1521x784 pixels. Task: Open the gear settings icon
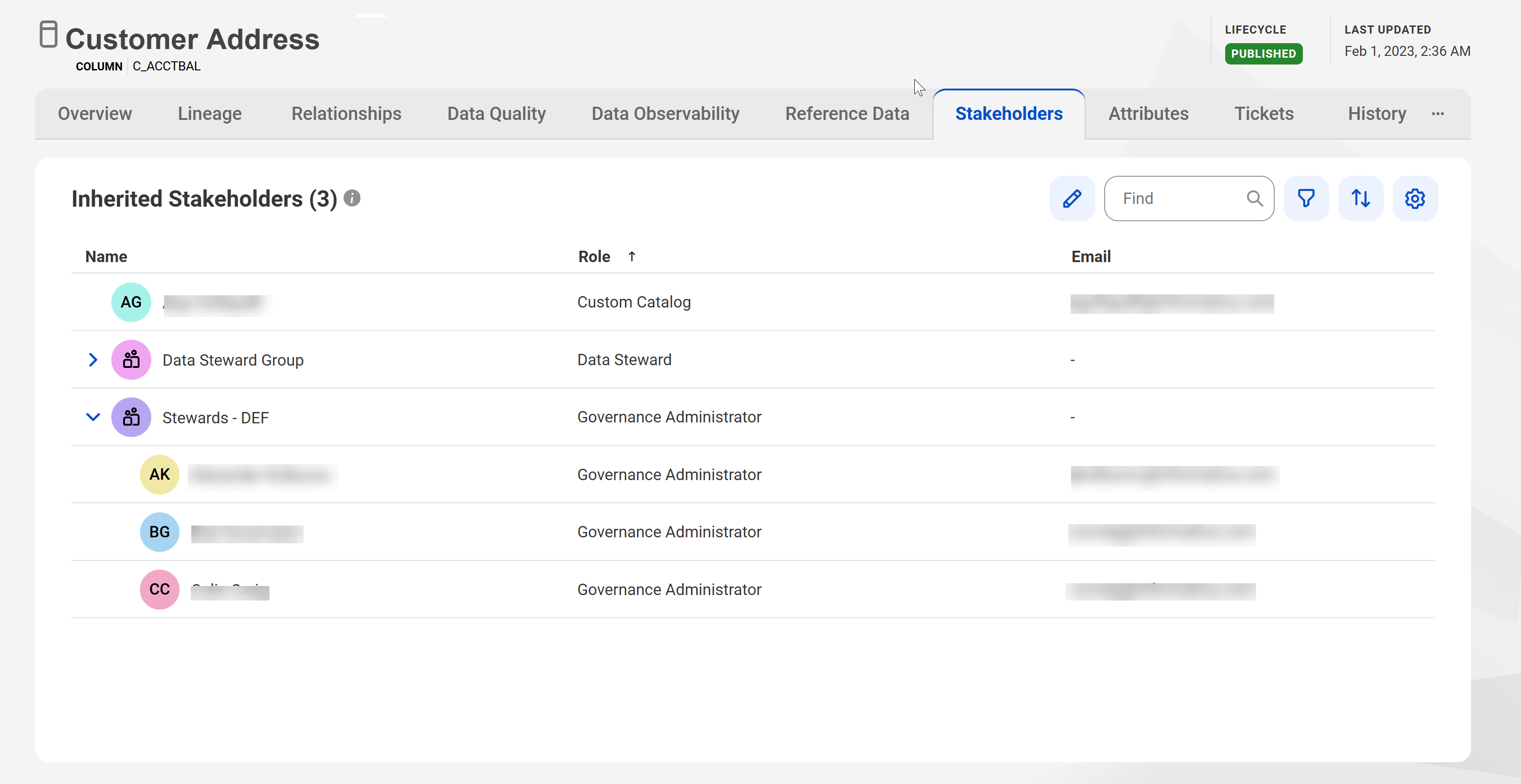(x=1415, y=198)
